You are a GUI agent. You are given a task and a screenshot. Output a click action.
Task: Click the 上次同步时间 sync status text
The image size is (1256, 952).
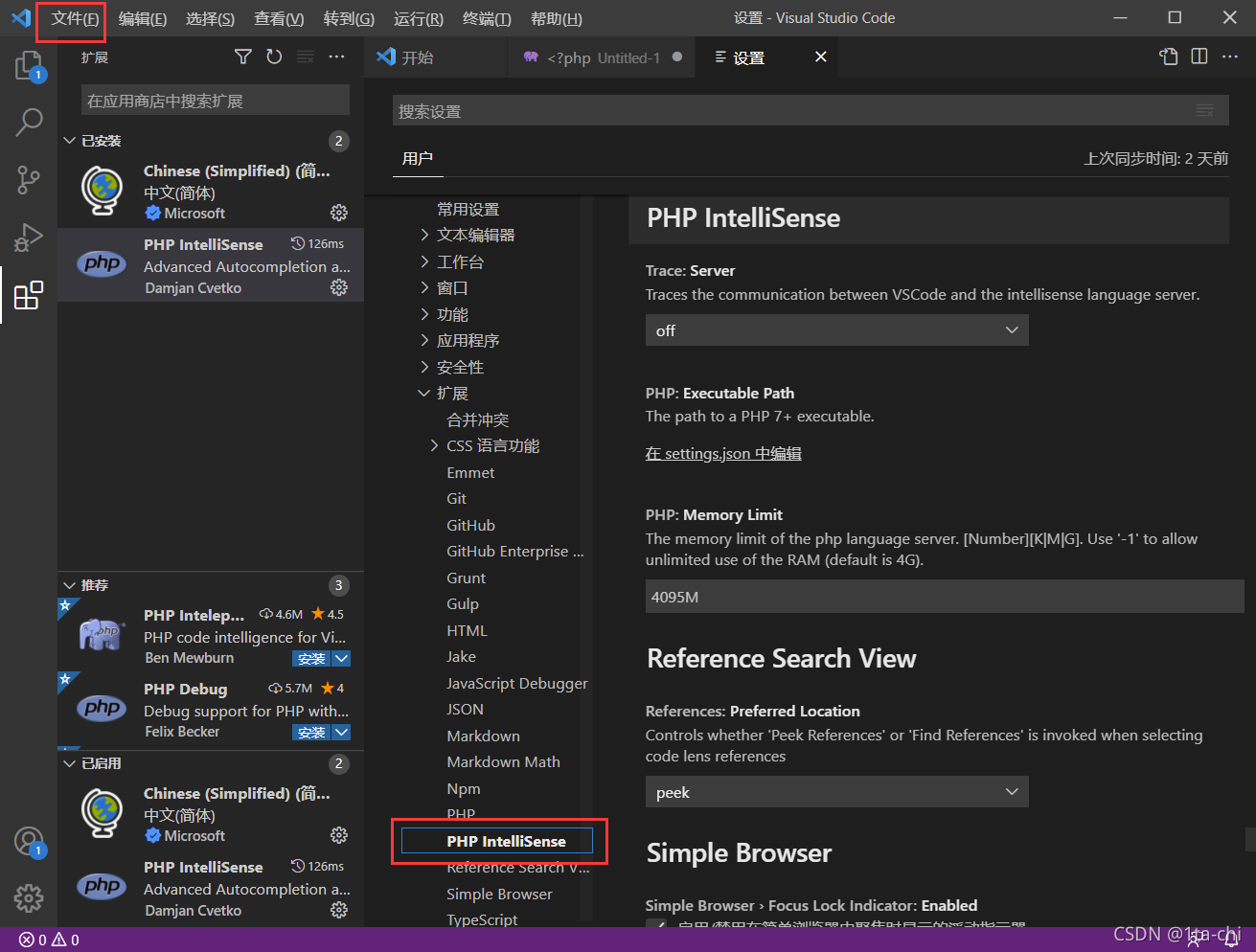[1155, 158]
